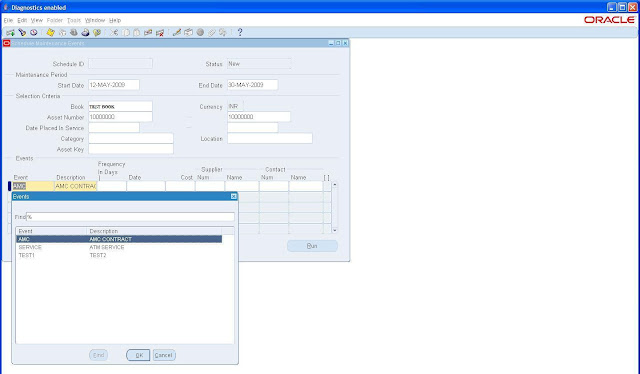Click the scroll down arrow of events grid
Viewport: 640px width, 374px height.
click(x=335, y=230)
